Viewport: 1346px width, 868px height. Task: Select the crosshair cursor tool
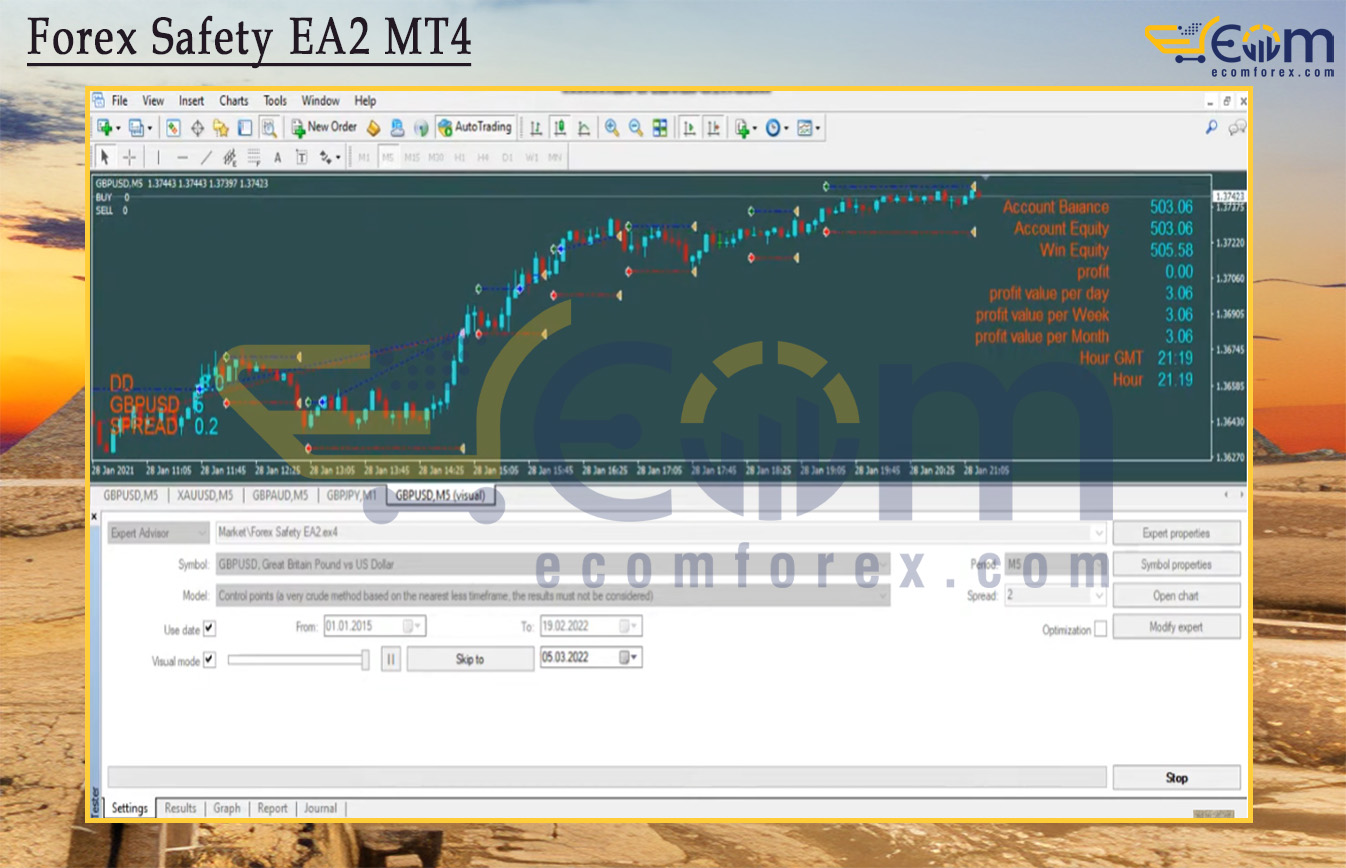pos(129,157)
